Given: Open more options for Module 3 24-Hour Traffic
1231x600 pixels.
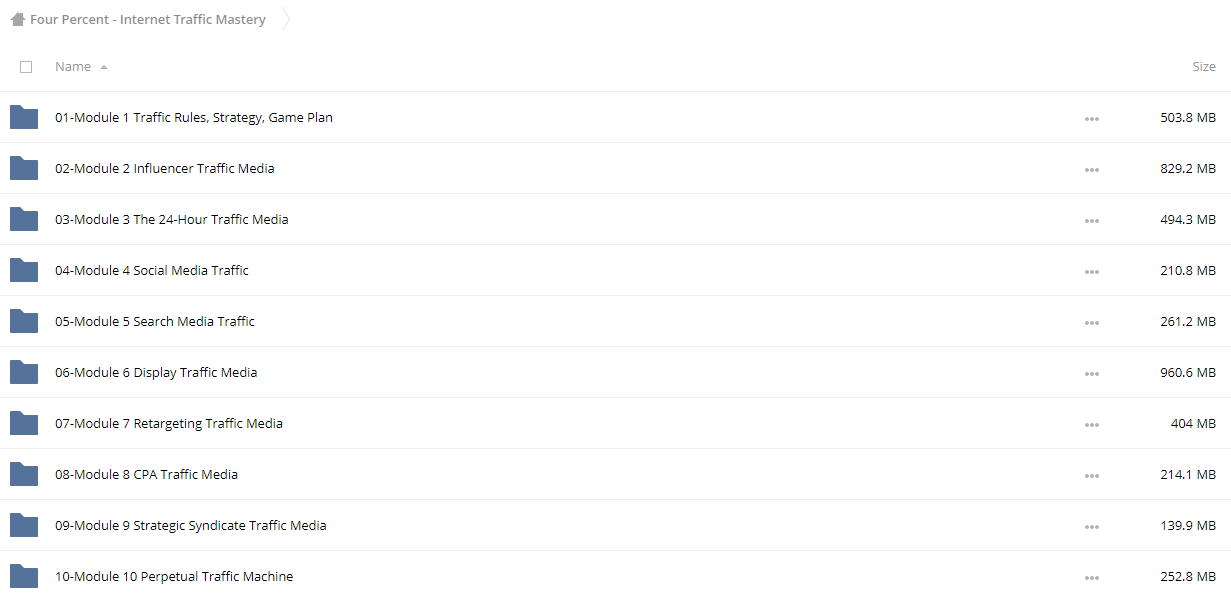Looking at the screenshot, I should coord(1091,221).
